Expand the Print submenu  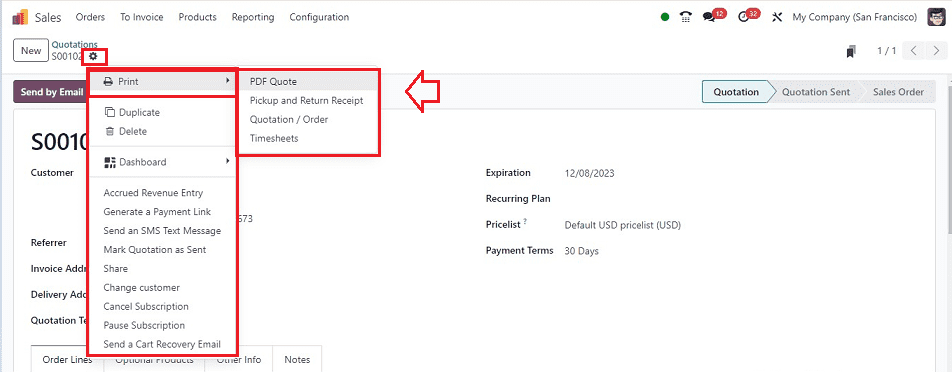point(163,81)
